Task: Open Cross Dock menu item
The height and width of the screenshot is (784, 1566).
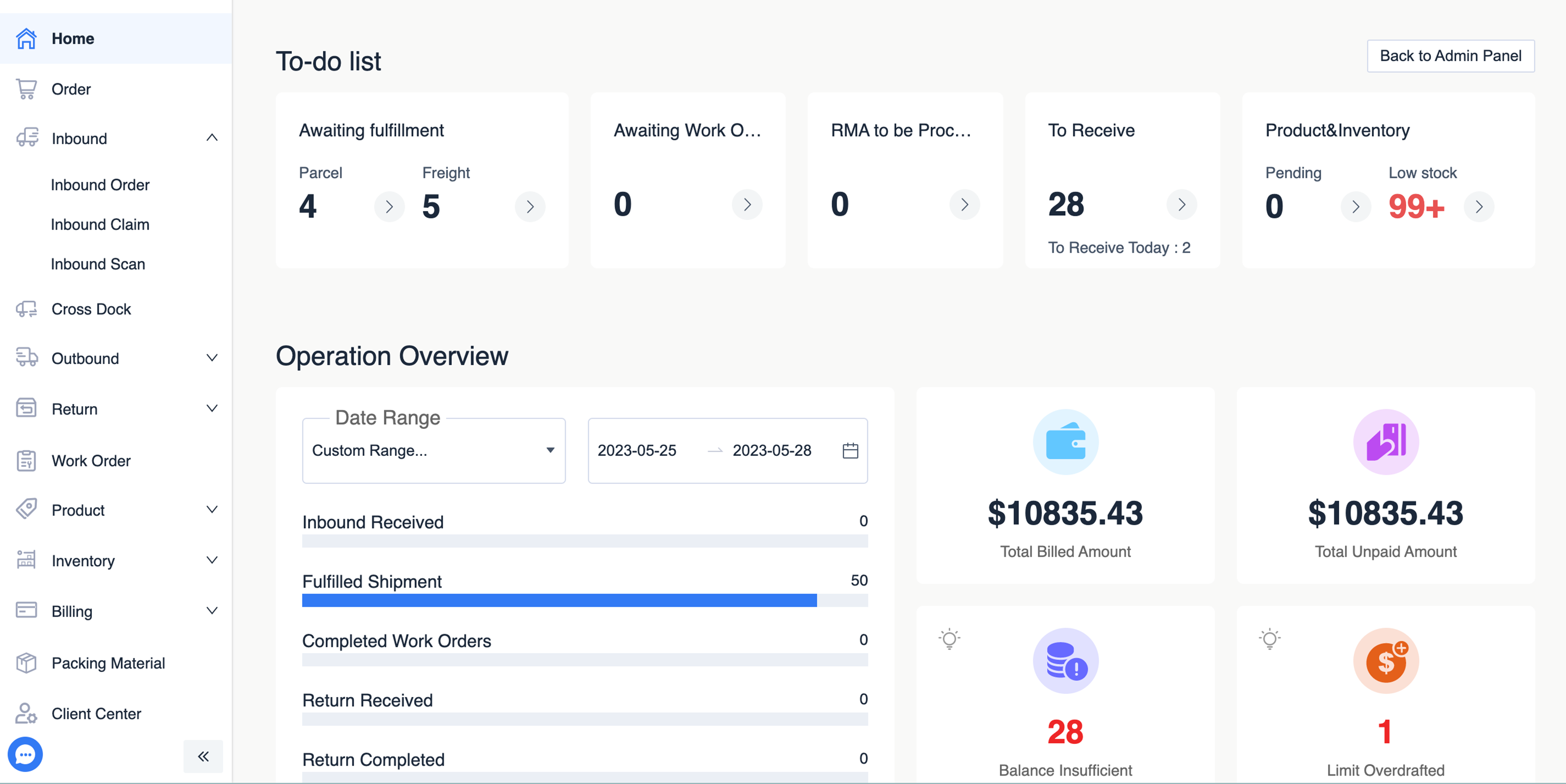Action: [x=116, y=309]
